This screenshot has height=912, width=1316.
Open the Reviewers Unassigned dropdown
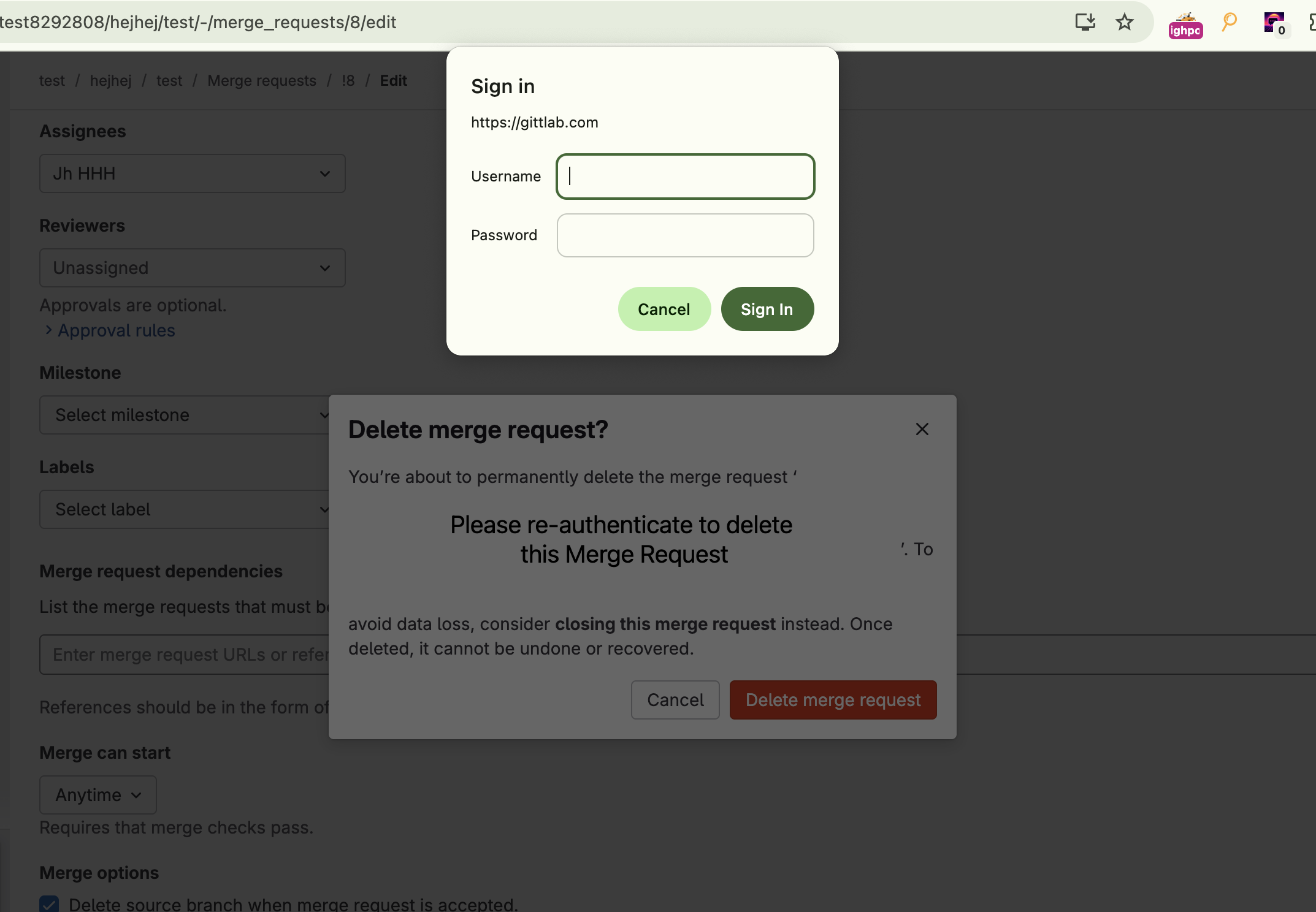(x=192, y=268)
